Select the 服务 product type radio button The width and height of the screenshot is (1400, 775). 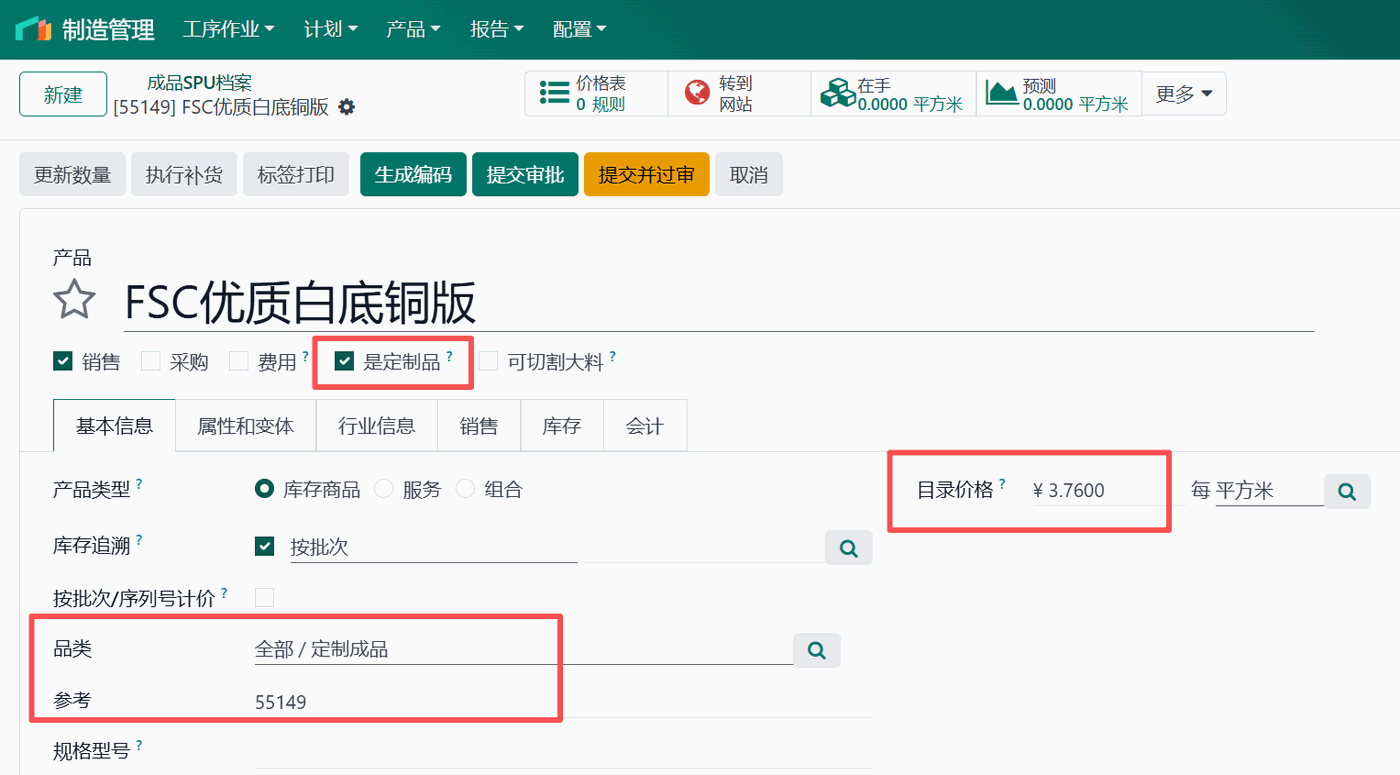[383, 488]
